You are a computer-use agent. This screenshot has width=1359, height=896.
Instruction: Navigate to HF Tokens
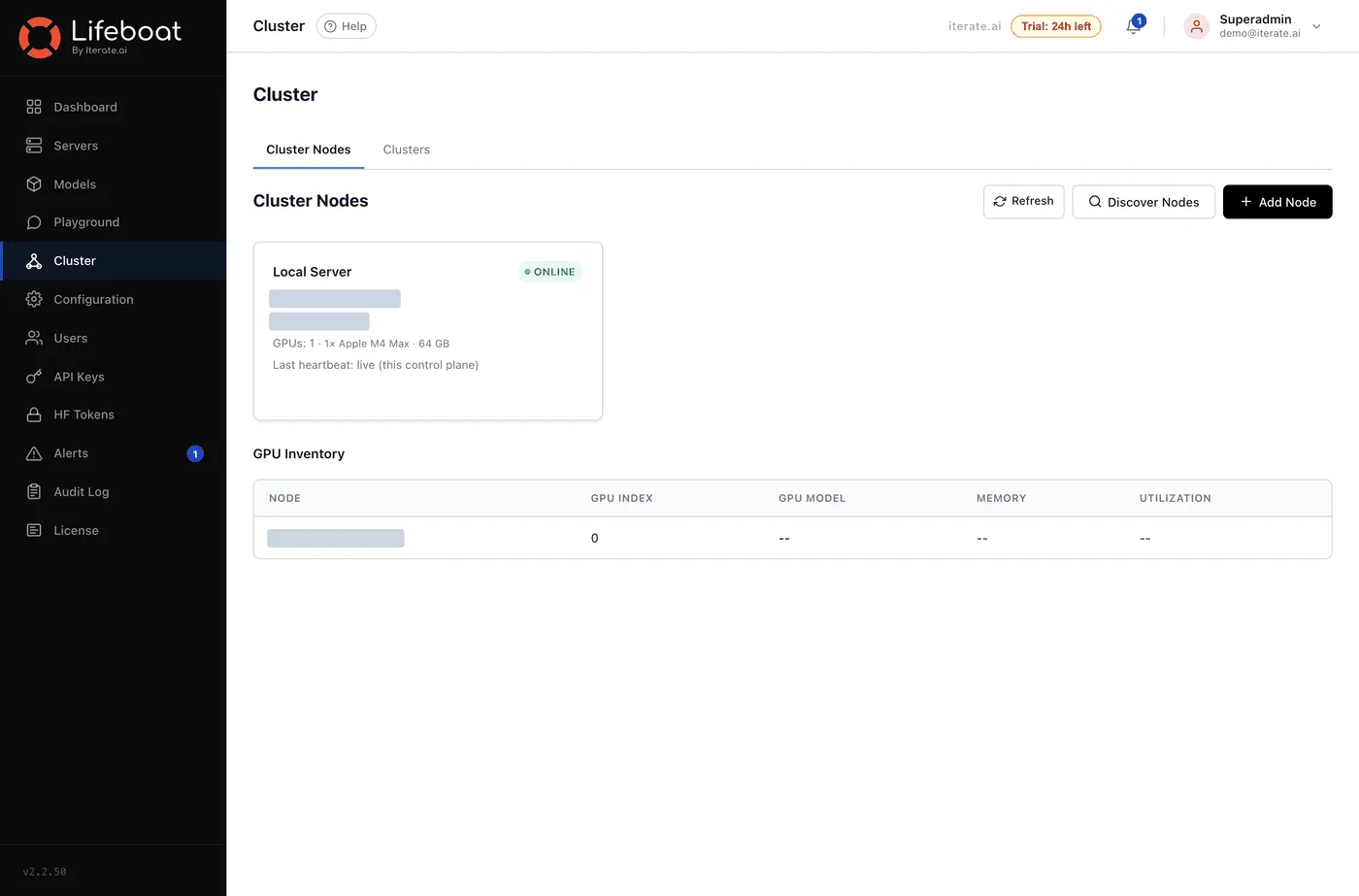pos(114,415)
